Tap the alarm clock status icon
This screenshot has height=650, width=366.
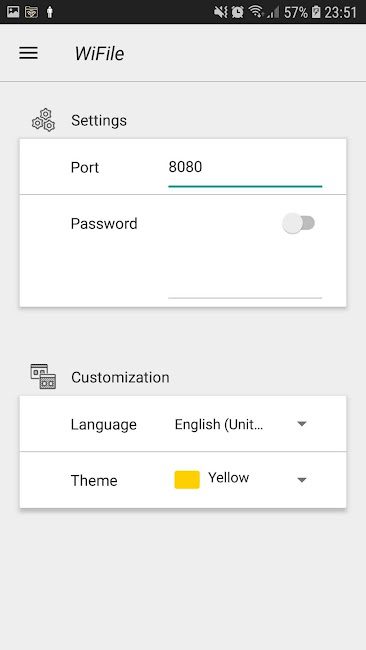pyautogui.click(x=238, y=12)
